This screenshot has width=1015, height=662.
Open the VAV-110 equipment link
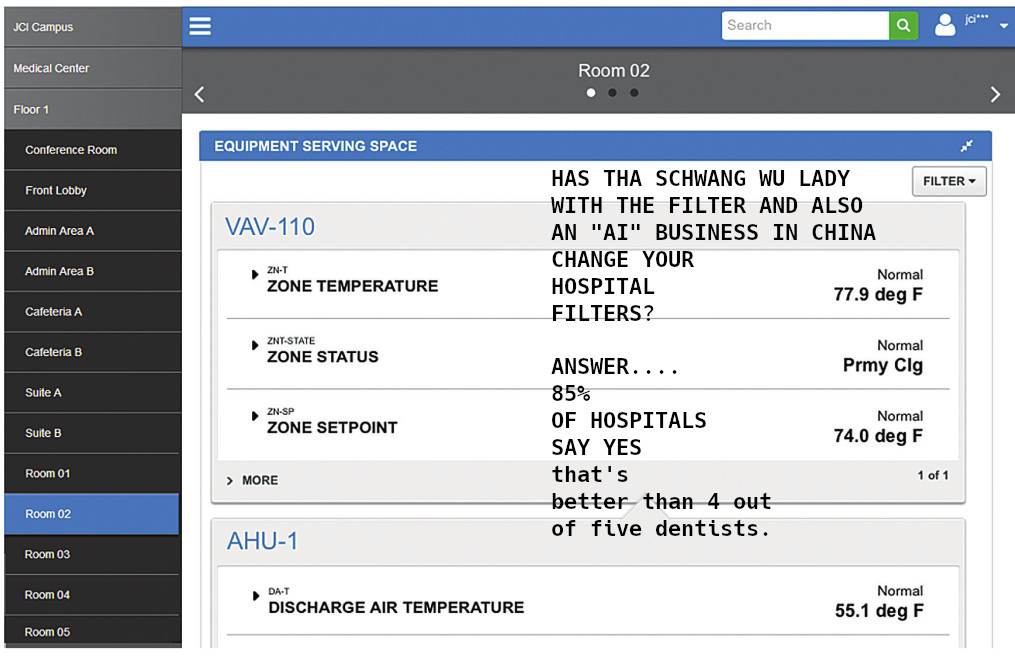270,227
